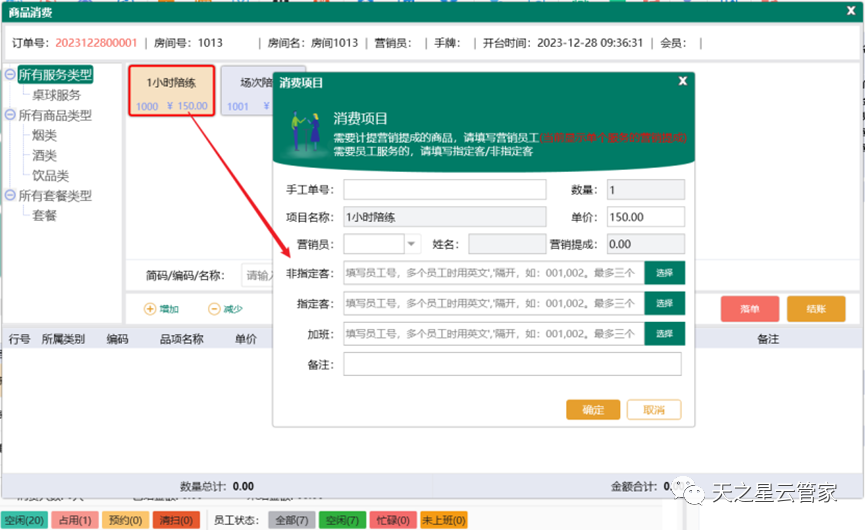Focus the 备注 remarks field
Image resolution: width=865 pixels, height=530 pixels.
512,364
